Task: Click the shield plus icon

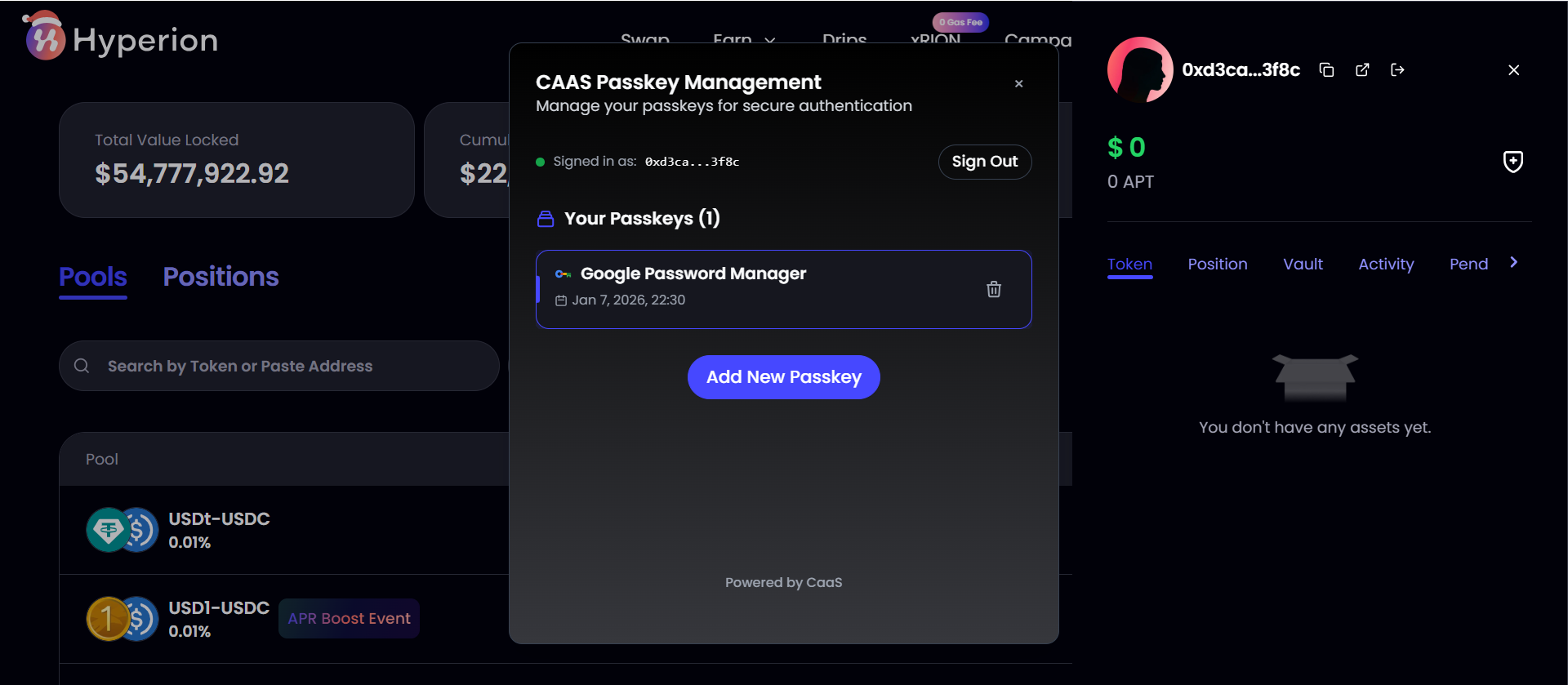Action: 1512,162
